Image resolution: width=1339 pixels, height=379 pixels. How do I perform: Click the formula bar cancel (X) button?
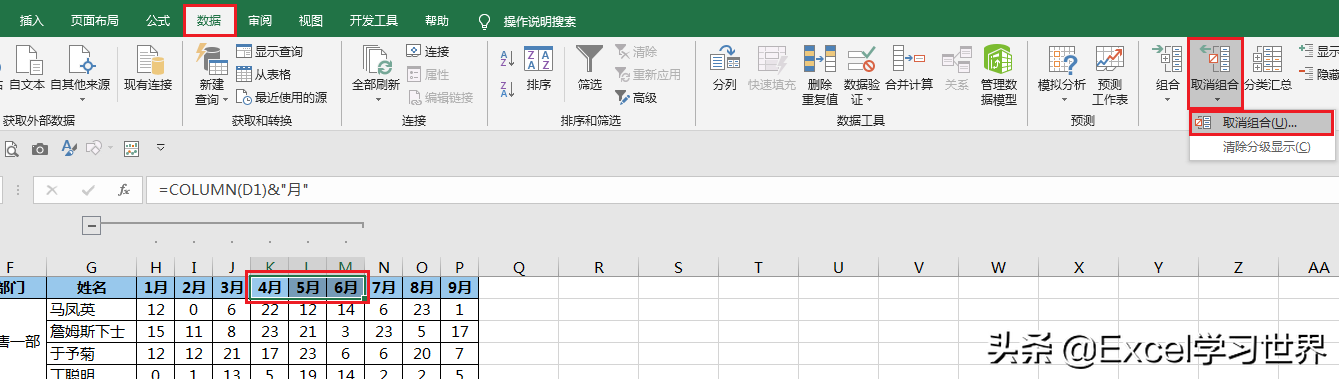click(52, 189)
